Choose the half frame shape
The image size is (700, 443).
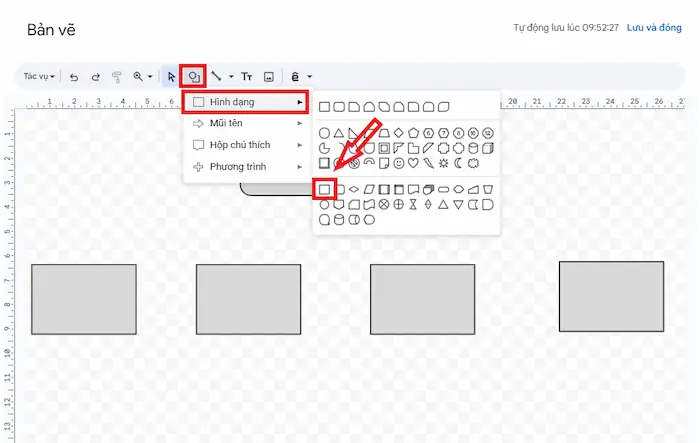399,148
